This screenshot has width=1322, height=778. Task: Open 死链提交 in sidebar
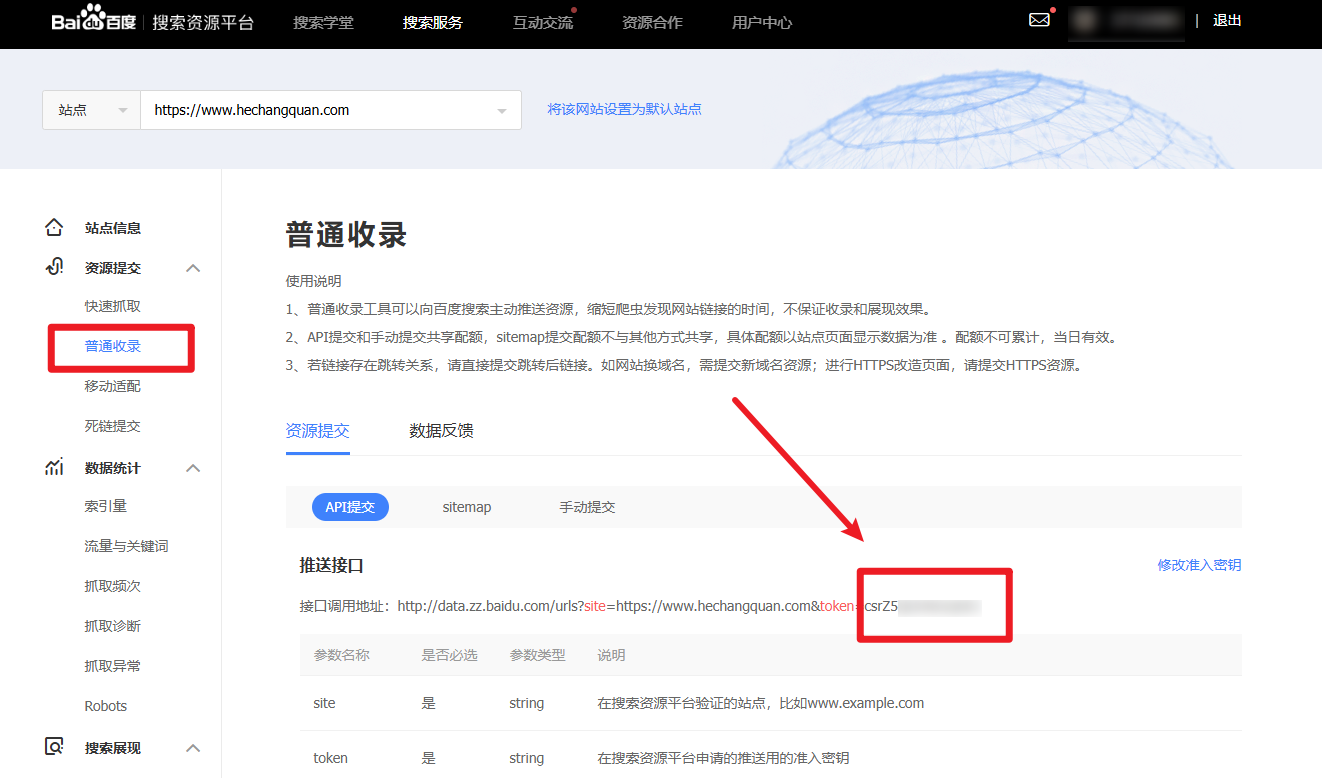(113, 426)
